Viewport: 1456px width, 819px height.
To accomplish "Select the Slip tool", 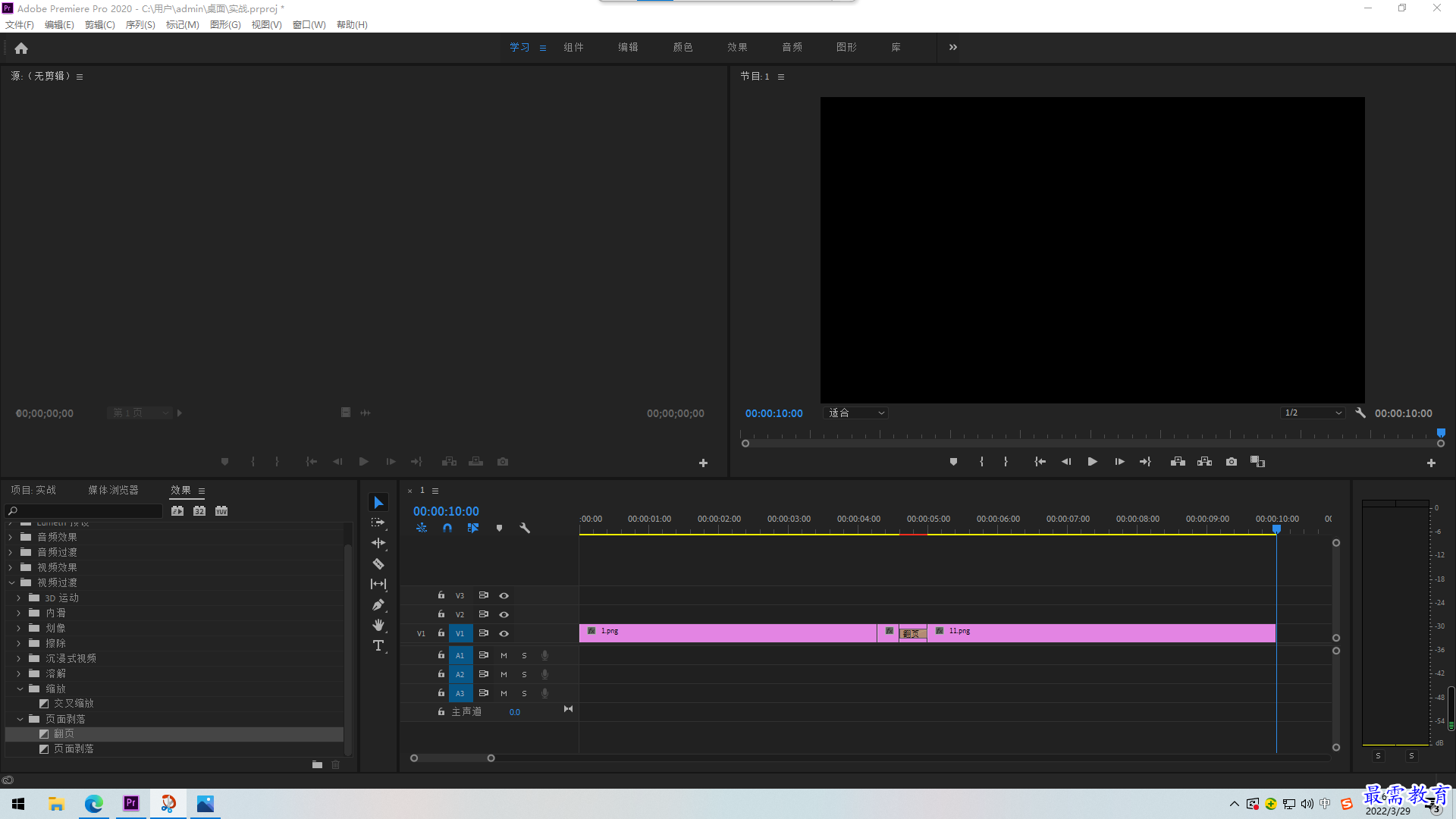I will click(x=378, y=584).
